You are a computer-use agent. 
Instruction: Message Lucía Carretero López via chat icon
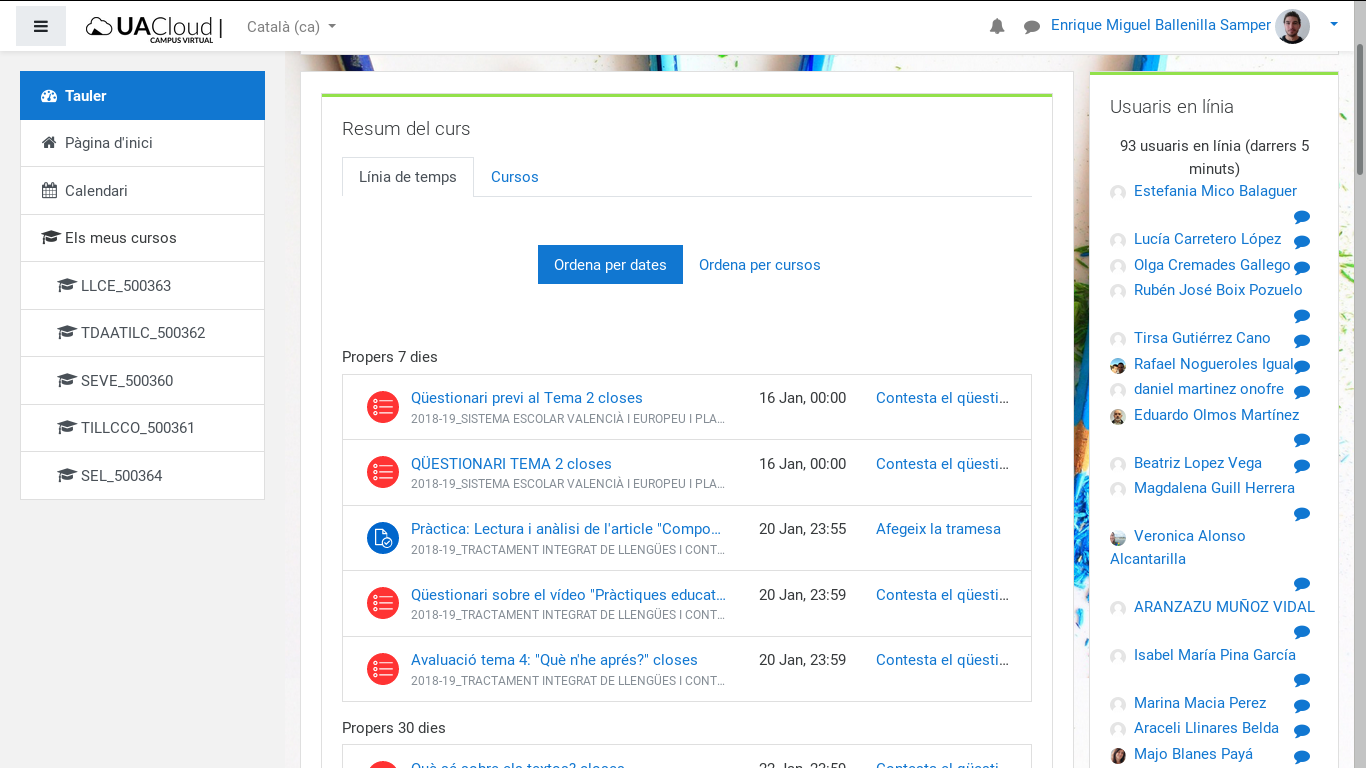click(x=1302, y=242)
